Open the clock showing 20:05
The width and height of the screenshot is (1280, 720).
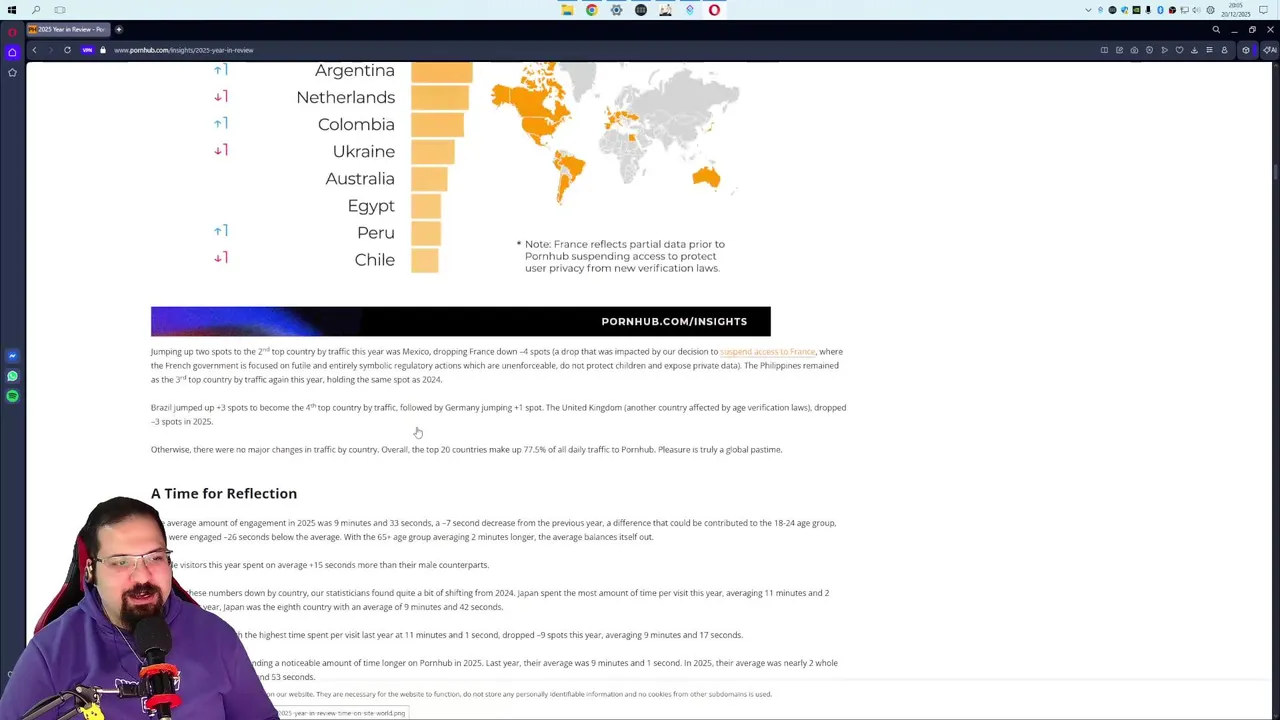click(x=1235, y=10)
